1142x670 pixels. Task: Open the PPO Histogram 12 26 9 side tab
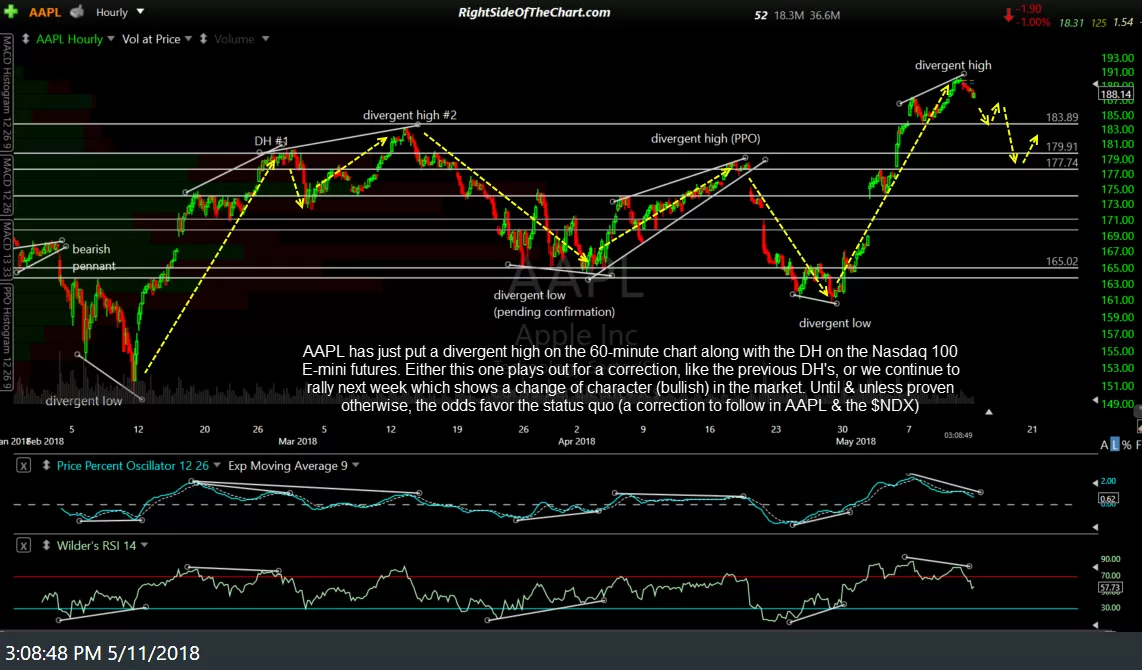click(6, 336)
